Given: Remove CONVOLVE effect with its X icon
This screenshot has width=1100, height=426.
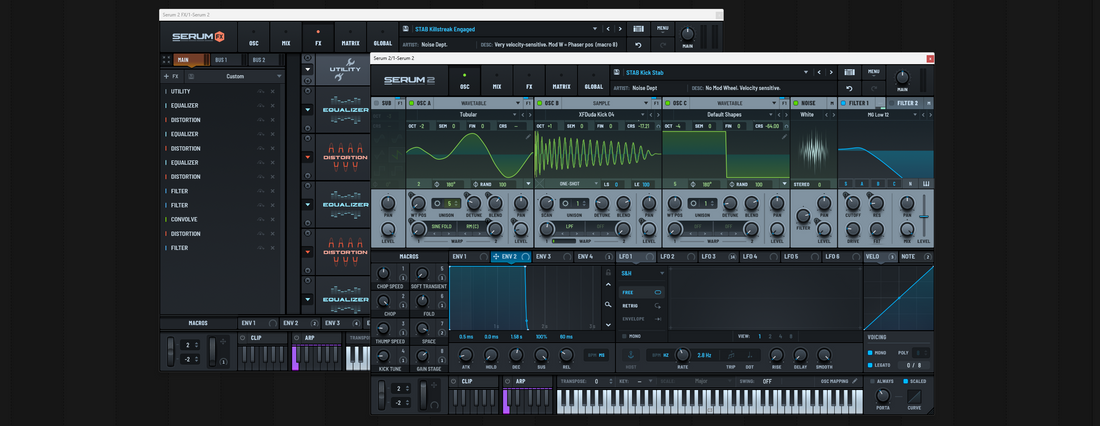Looking at the screenshot, I should 273,220.
